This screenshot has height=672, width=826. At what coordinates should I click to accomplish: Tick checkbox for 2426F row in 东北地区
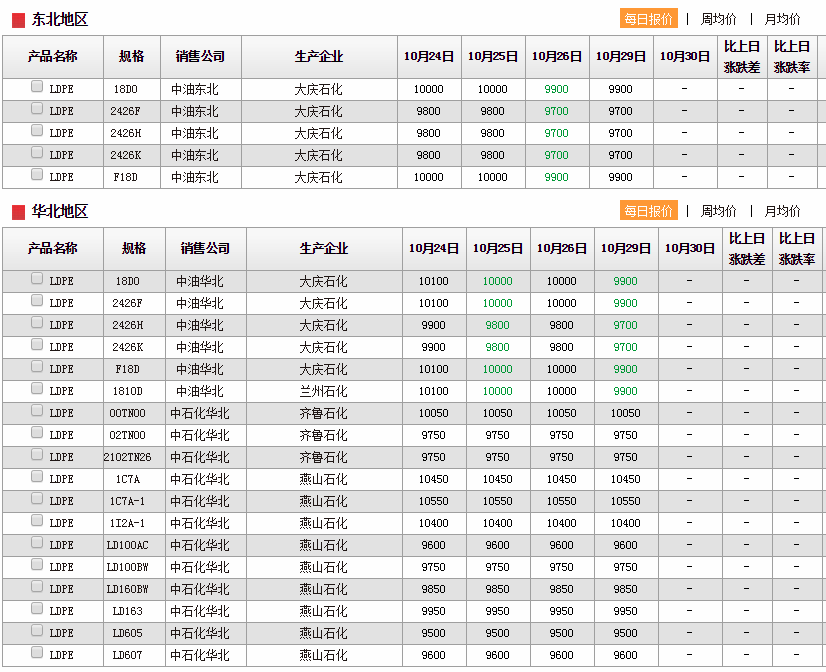37,108
